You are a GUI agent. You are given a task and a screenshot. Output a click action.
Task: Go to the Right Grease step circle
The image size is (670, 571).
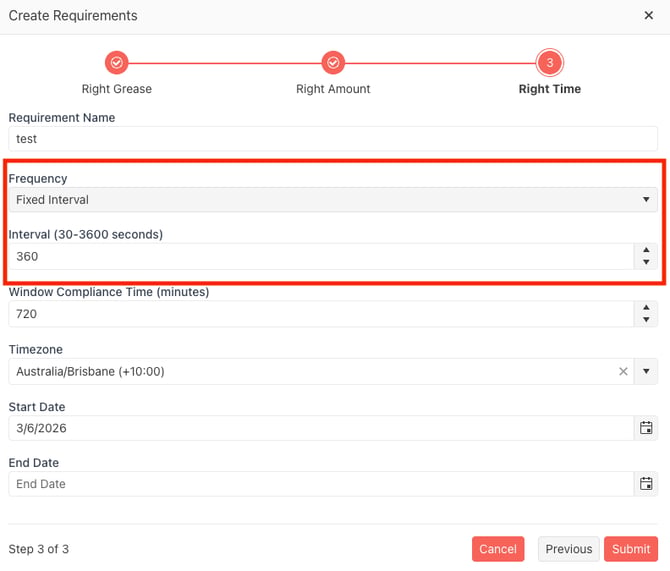[116, 63]
